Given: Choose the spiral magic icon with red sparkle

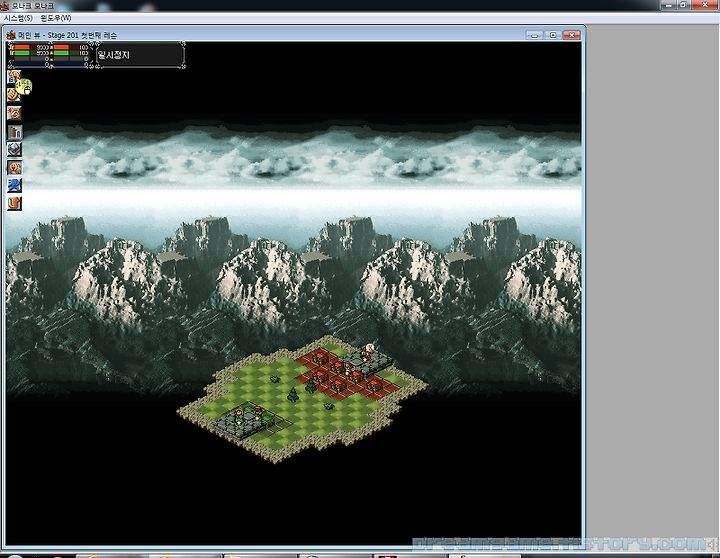Looking at the screenshot, I should [14, 113].
